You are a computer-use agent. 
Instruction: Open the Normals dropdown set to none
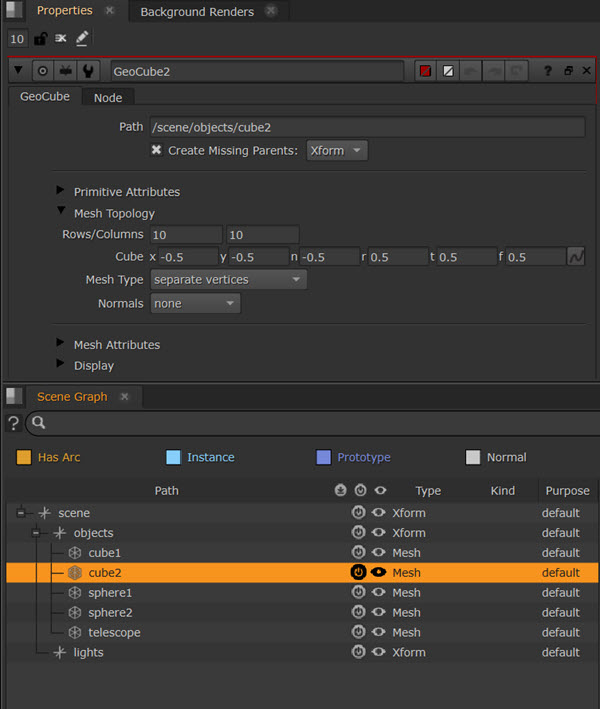point(195,303)
